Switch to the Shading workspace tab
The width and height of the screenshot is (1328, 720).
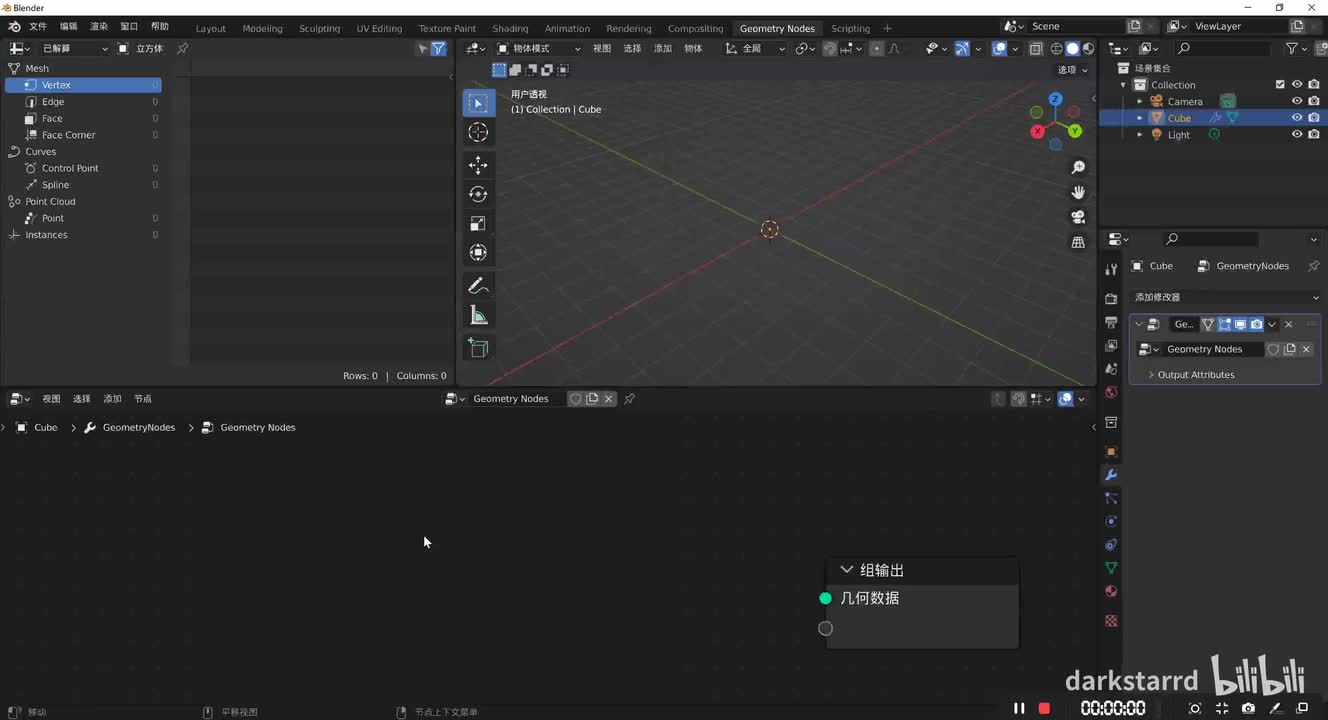click(510, 28)
